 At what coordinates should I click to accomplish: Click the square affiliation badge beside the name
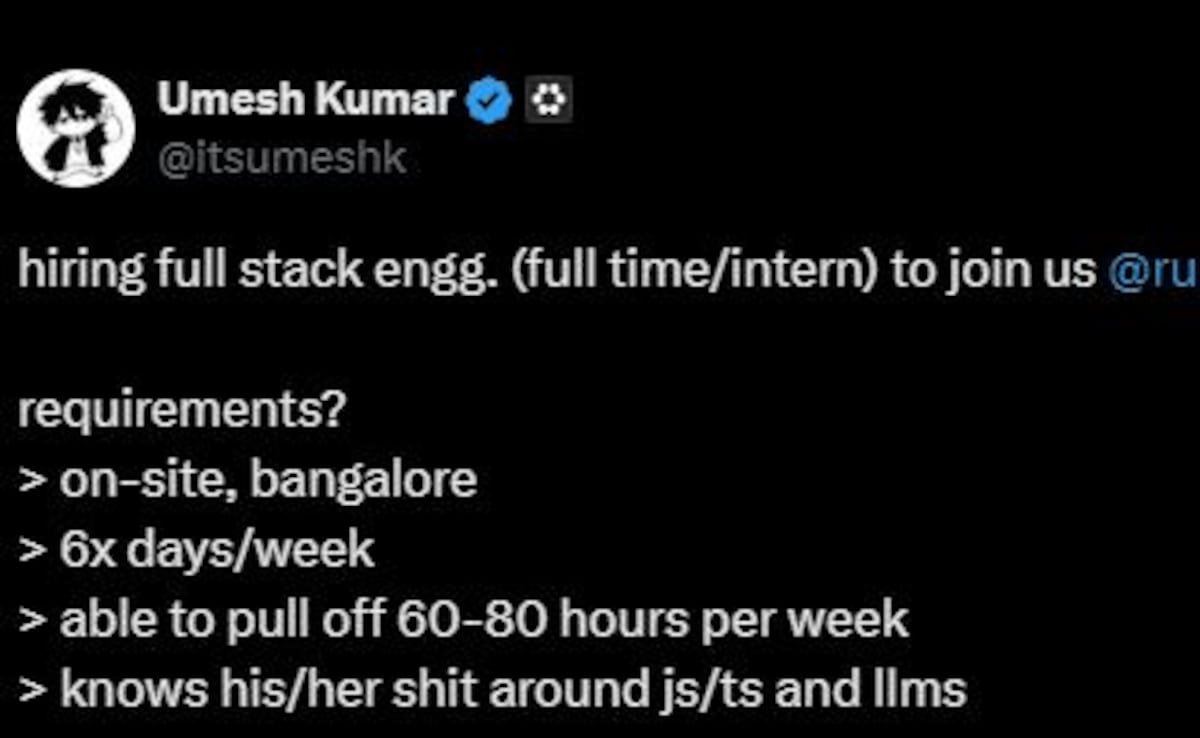point(553,101)
